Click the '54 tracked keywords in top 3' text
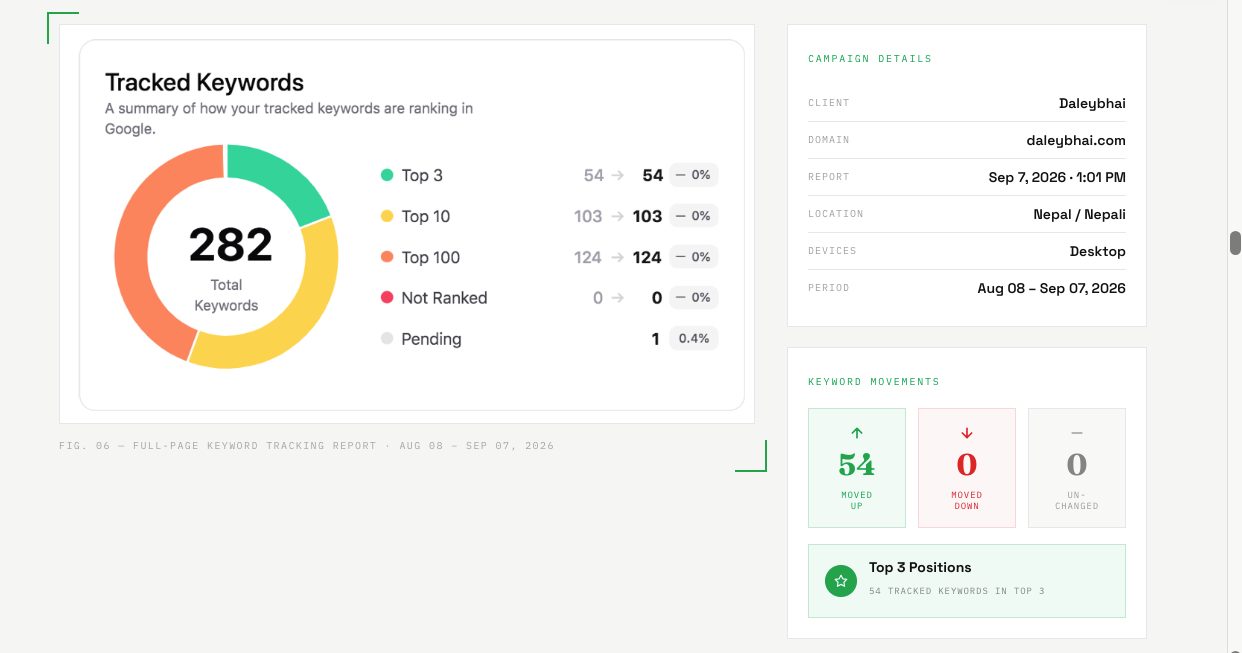 pos(957,591)
